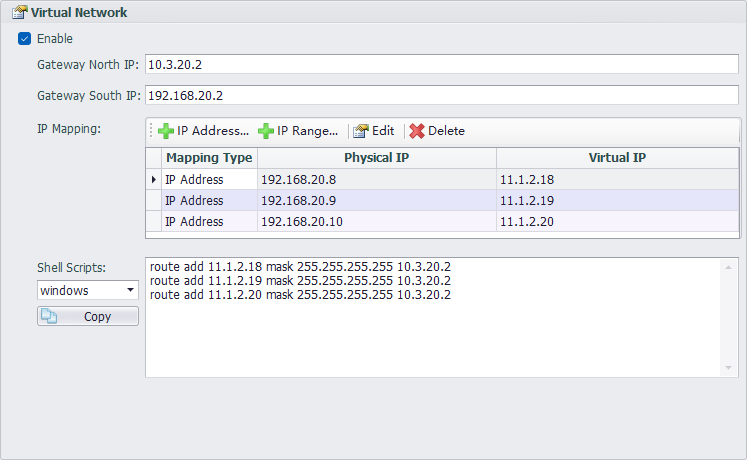Uncheck the Enable checkbox
The width and height of the screenshot is (747, 460).
point(24,39)
